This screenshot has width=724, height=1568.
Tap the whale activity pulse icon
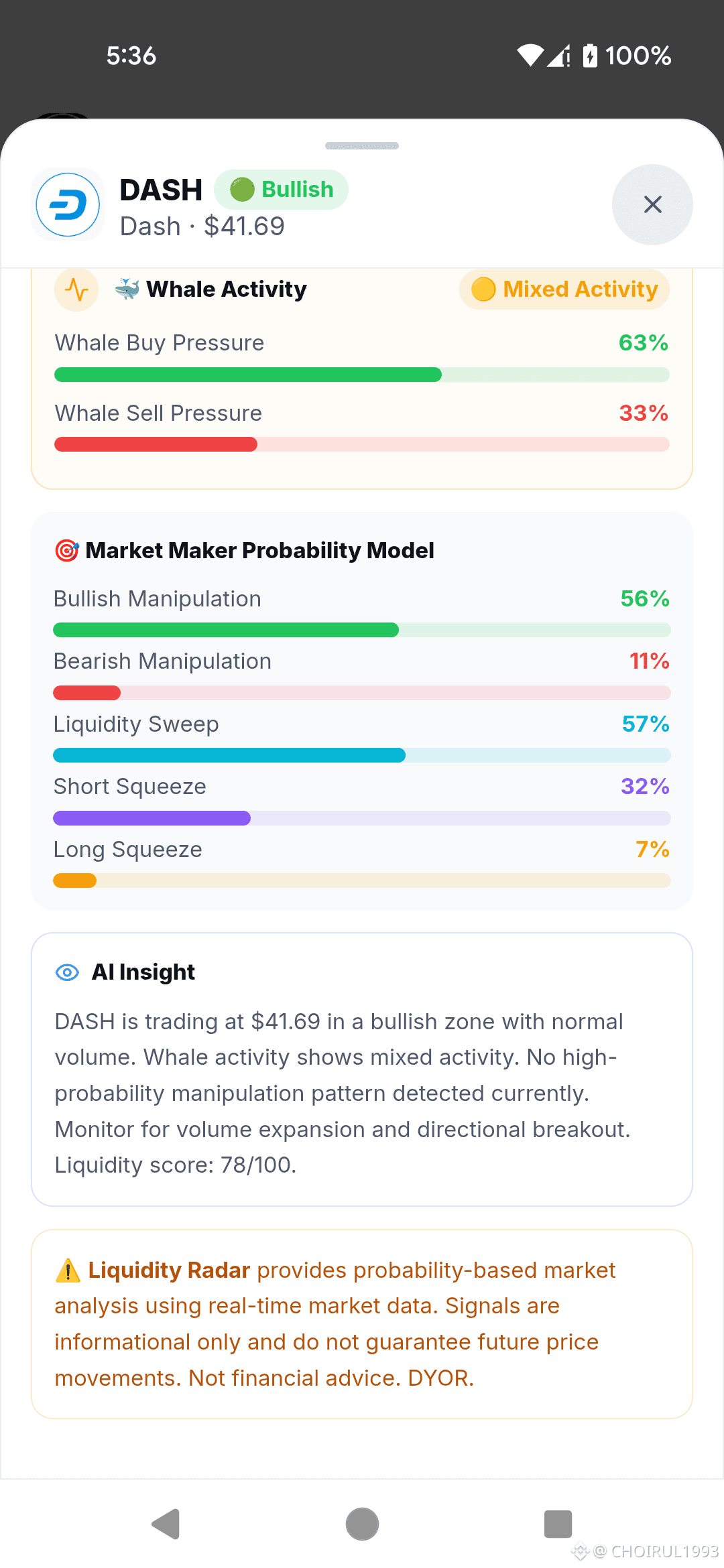point(76,289)
